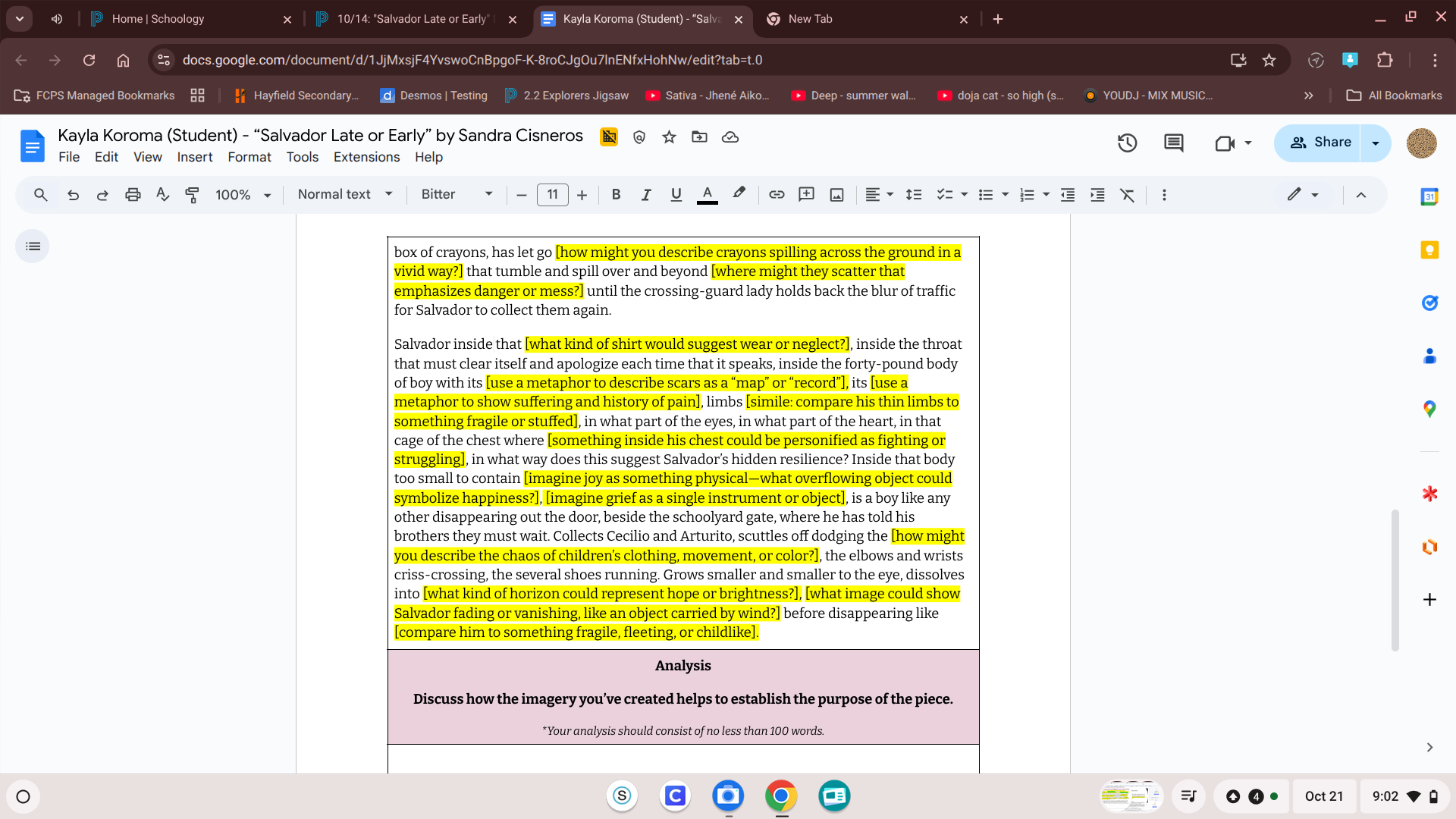The height and width of the screenshot is (819, 1456).
Task: Increase the font size
Action: click(x=582, y=195)
